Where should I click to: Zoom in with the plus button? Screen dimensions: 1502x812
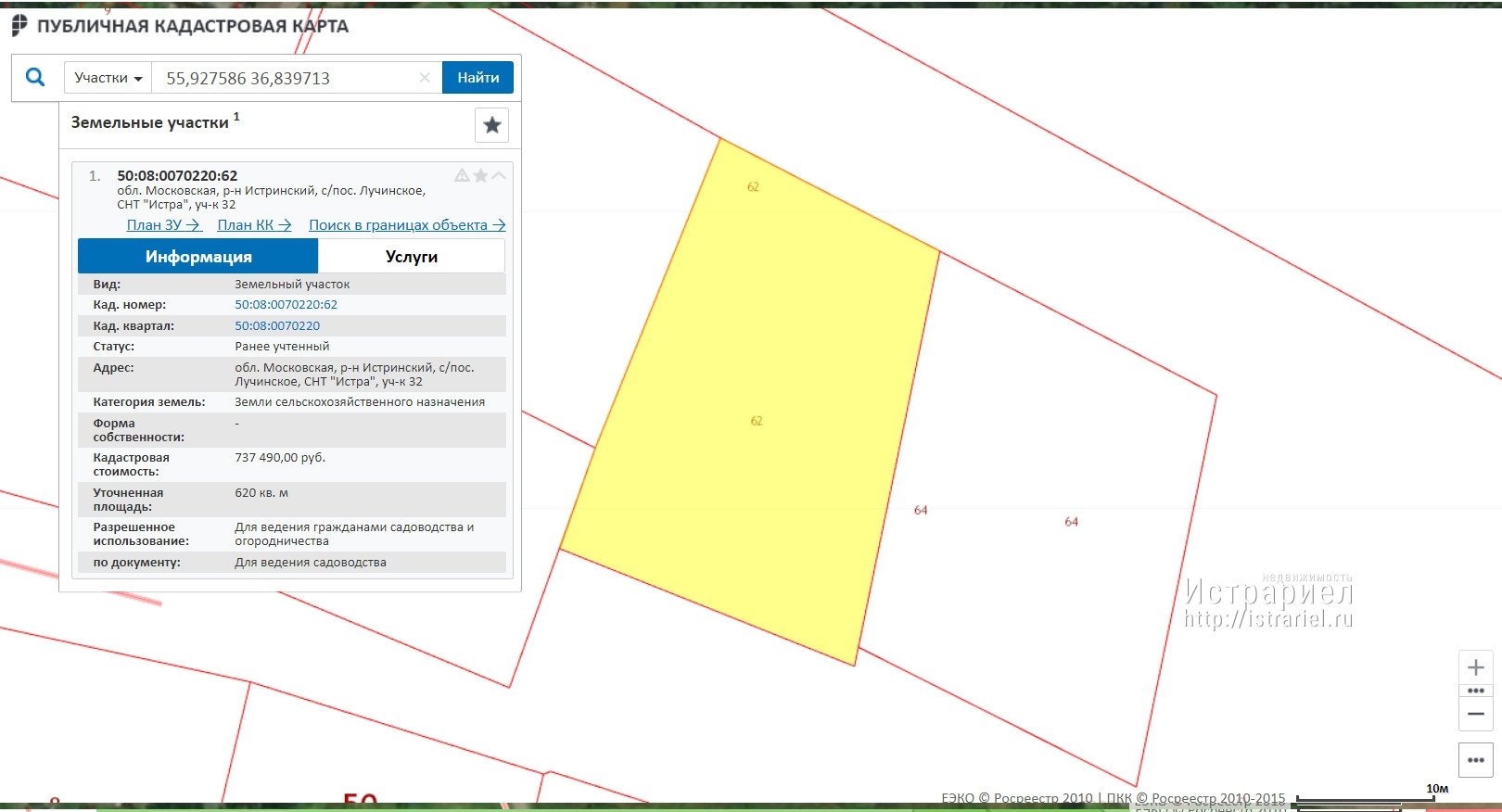pos(1476,667)
